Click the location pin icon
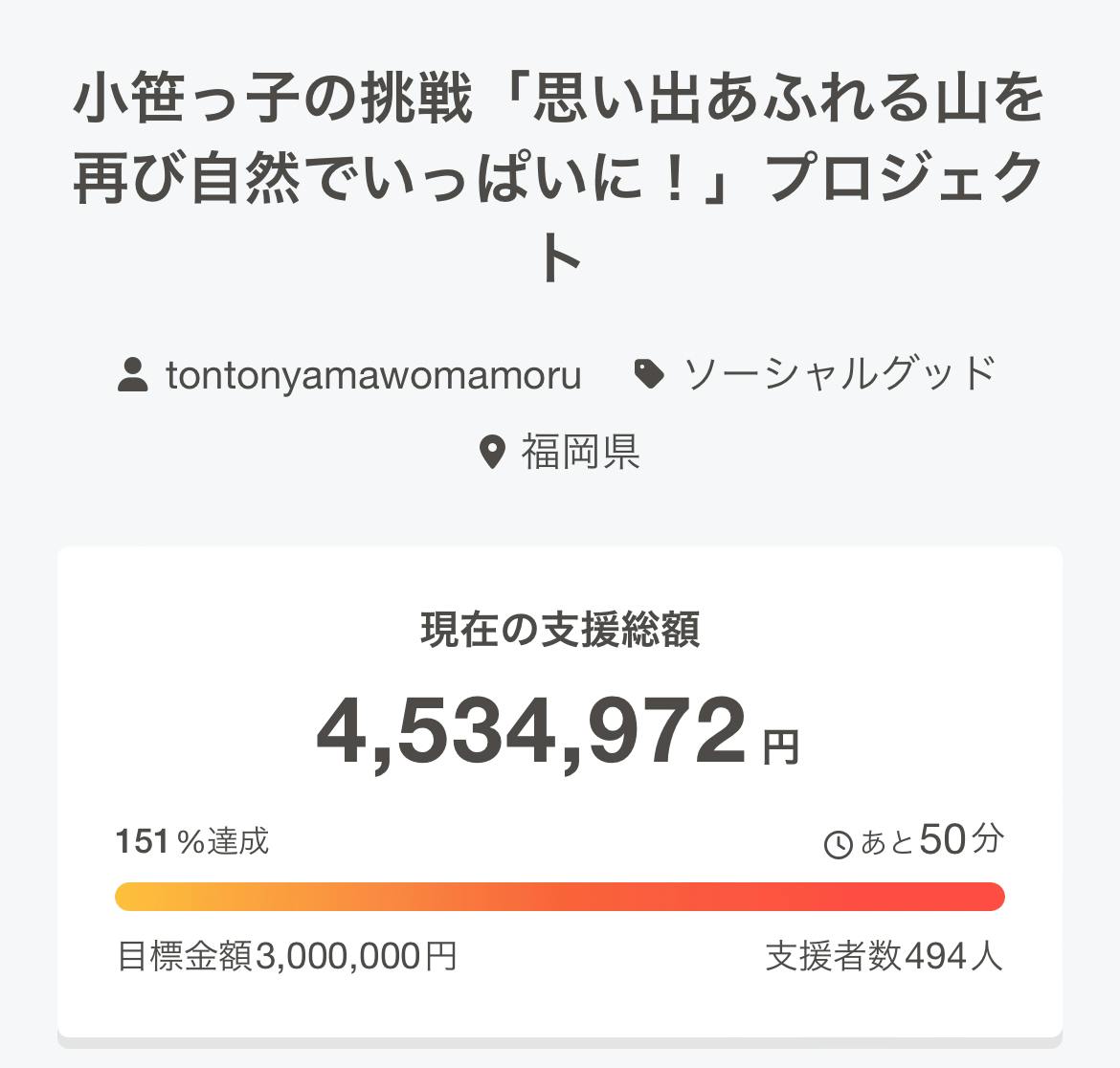 pyautogui.click(x=492, y=452)
